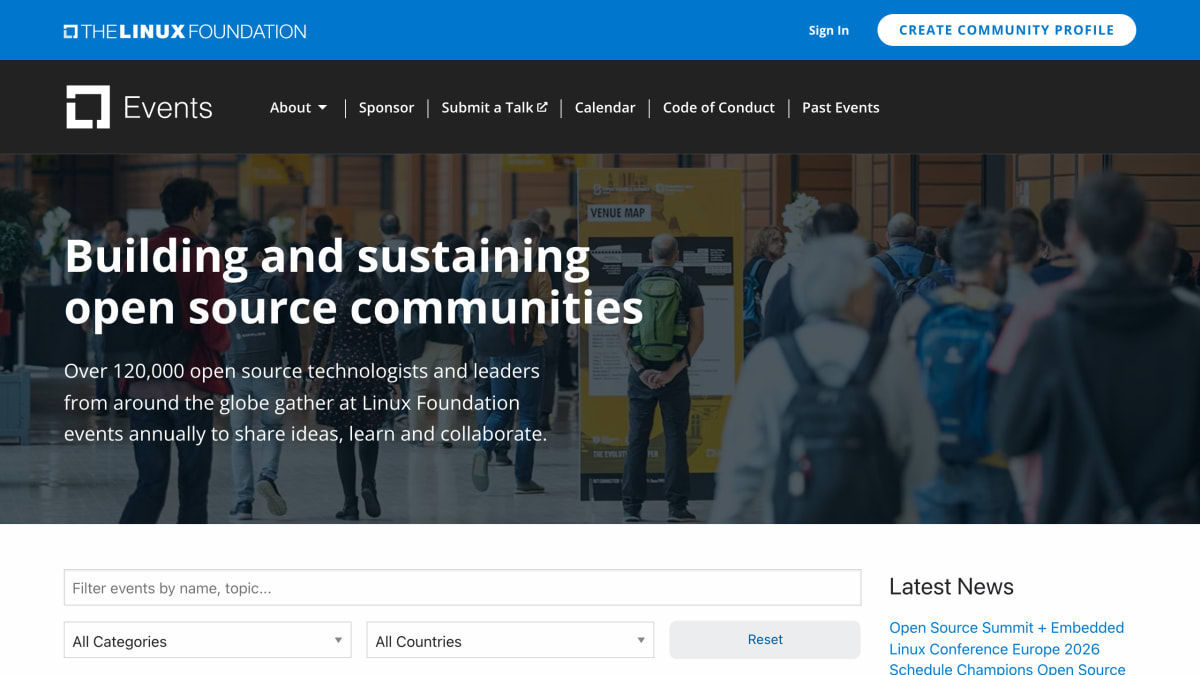Click the Sign In link
1200x675 pixels.
[829, 30]
